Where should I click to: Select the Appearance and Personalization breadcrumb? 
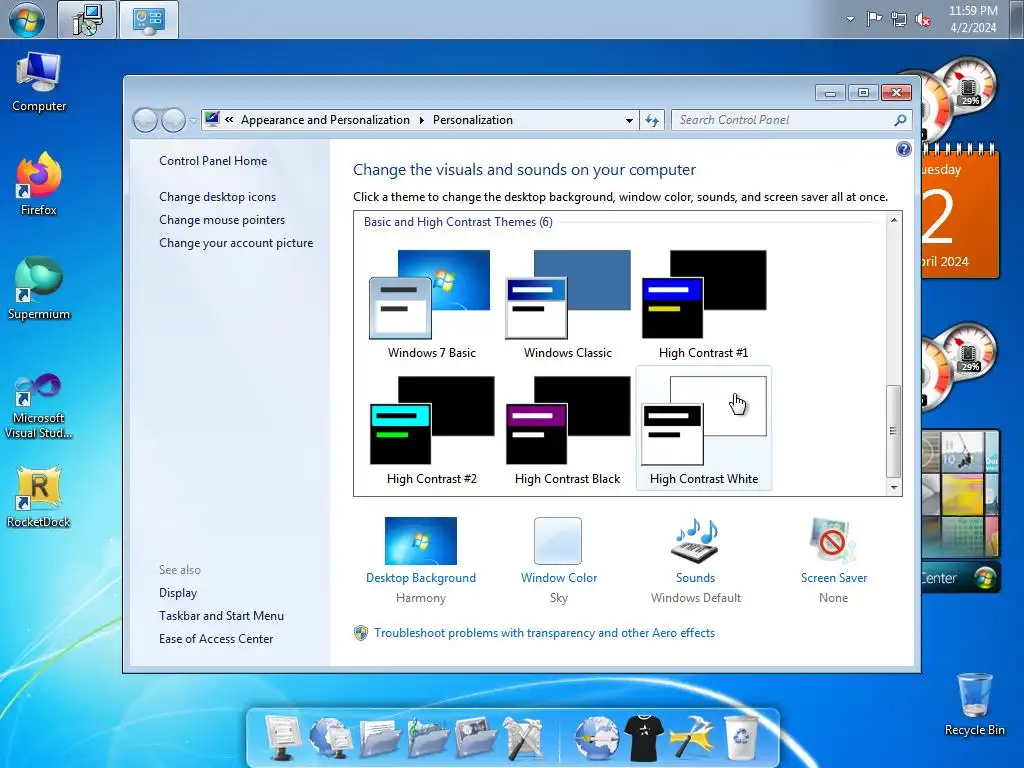click(x=325, y=120)
